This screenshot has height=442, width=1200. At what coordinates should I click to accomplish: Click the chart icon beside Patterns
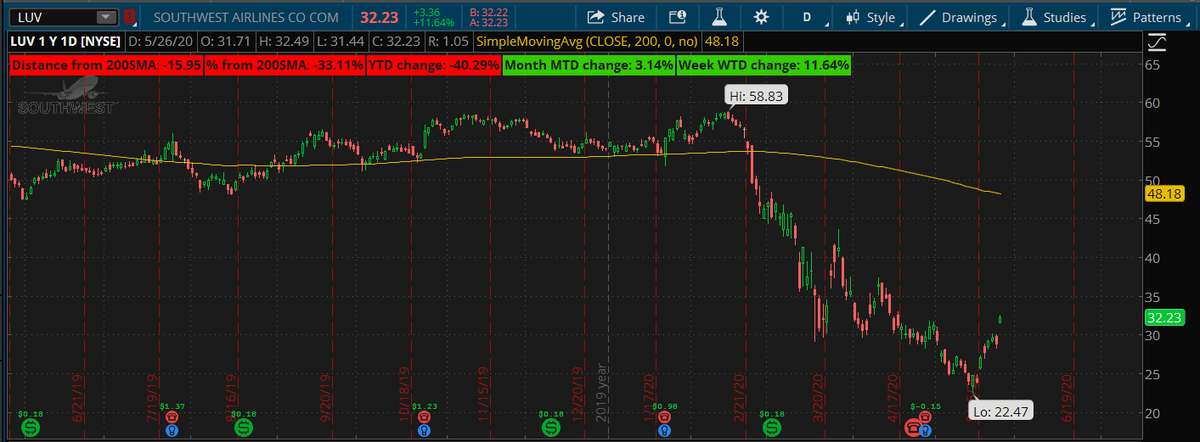pos(1116,17)
